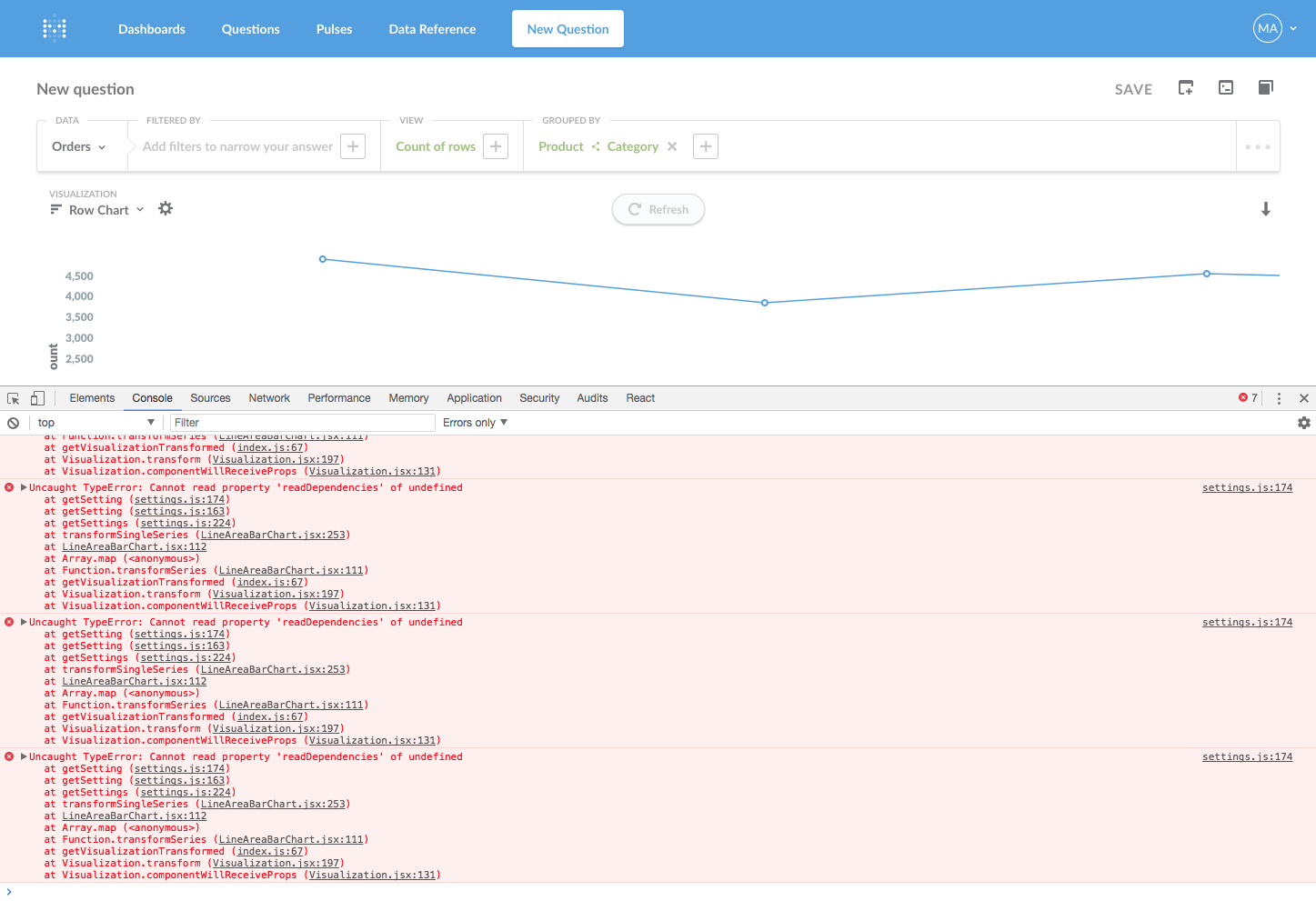
Task: Open the MA user avatar menu
Action: (1268, 28)
